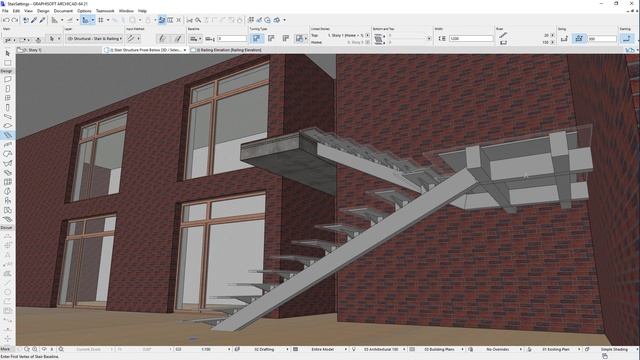Select the Object tool in toolbox

(7, 200)
